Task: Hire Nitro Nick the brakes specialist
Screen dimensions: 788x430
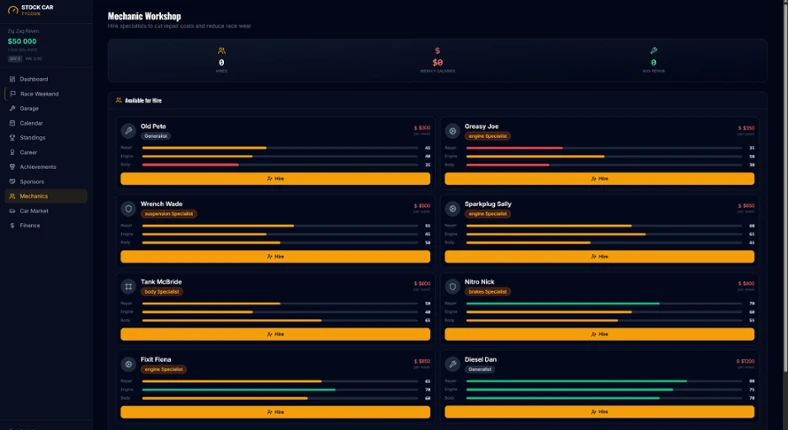Action: click(x=600, y=334)
